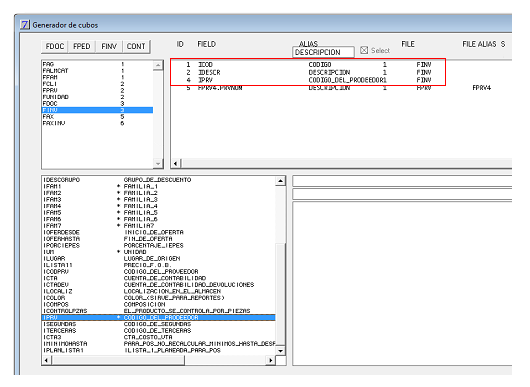Select FDOC row in the file list
The height and width of the screenshot is (387, 530).
(97, 103)
